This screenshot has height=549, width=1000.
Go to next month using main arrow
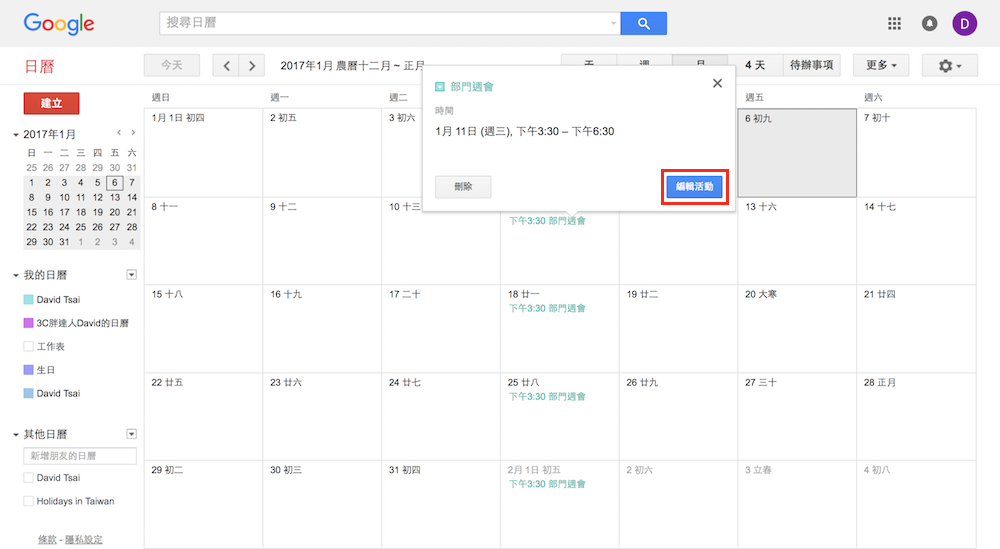[x=252, y=66]
